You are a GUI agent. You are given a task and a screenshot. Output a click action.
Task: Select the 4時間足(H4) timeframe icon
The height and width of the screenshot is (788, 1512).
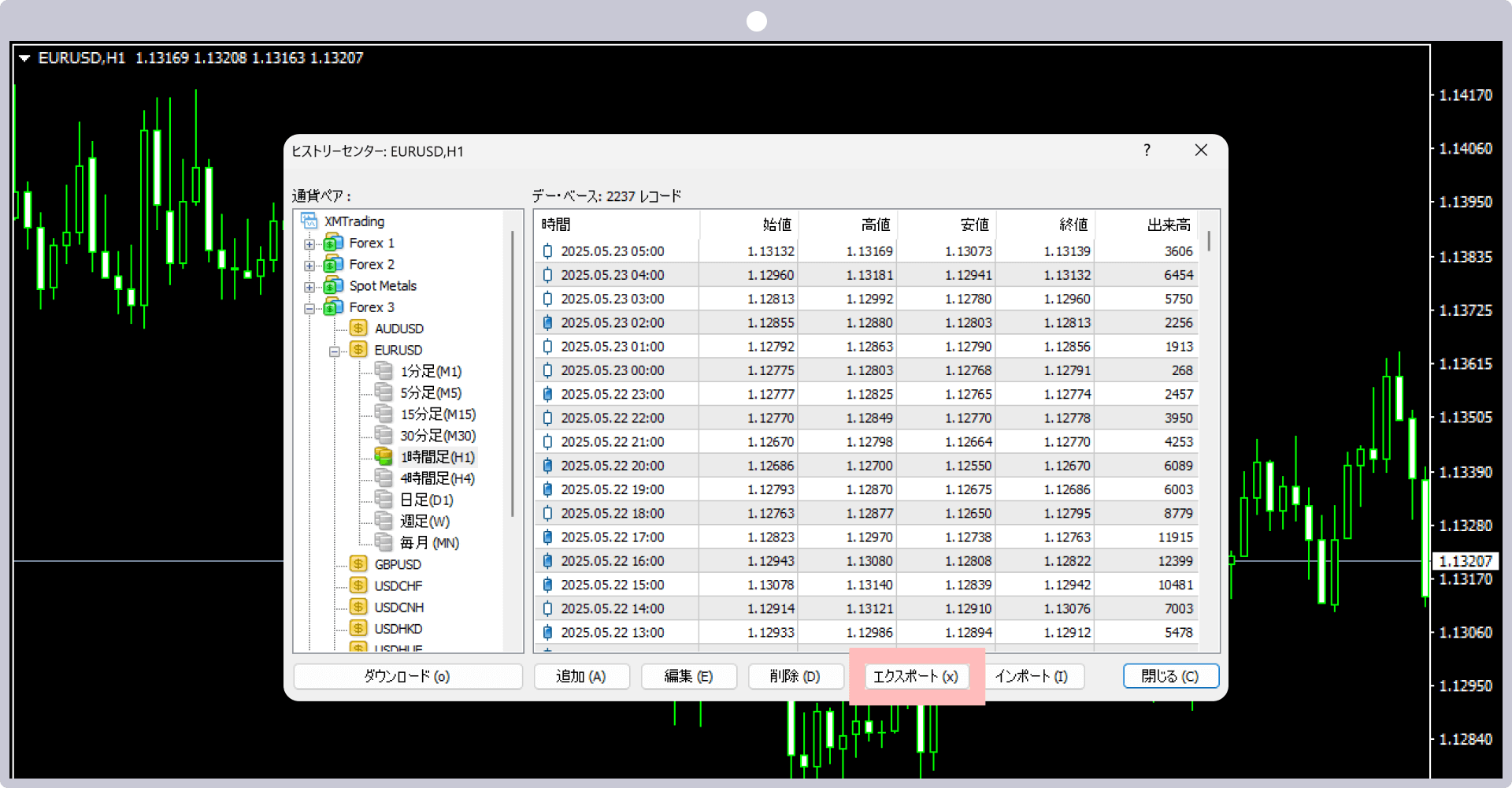coord(384,478)
